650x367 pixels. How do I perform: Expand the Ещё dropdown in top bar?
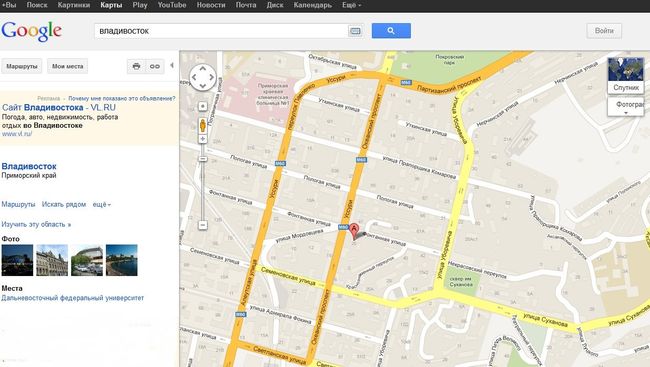pyautogui.click(x=352, y=5)
